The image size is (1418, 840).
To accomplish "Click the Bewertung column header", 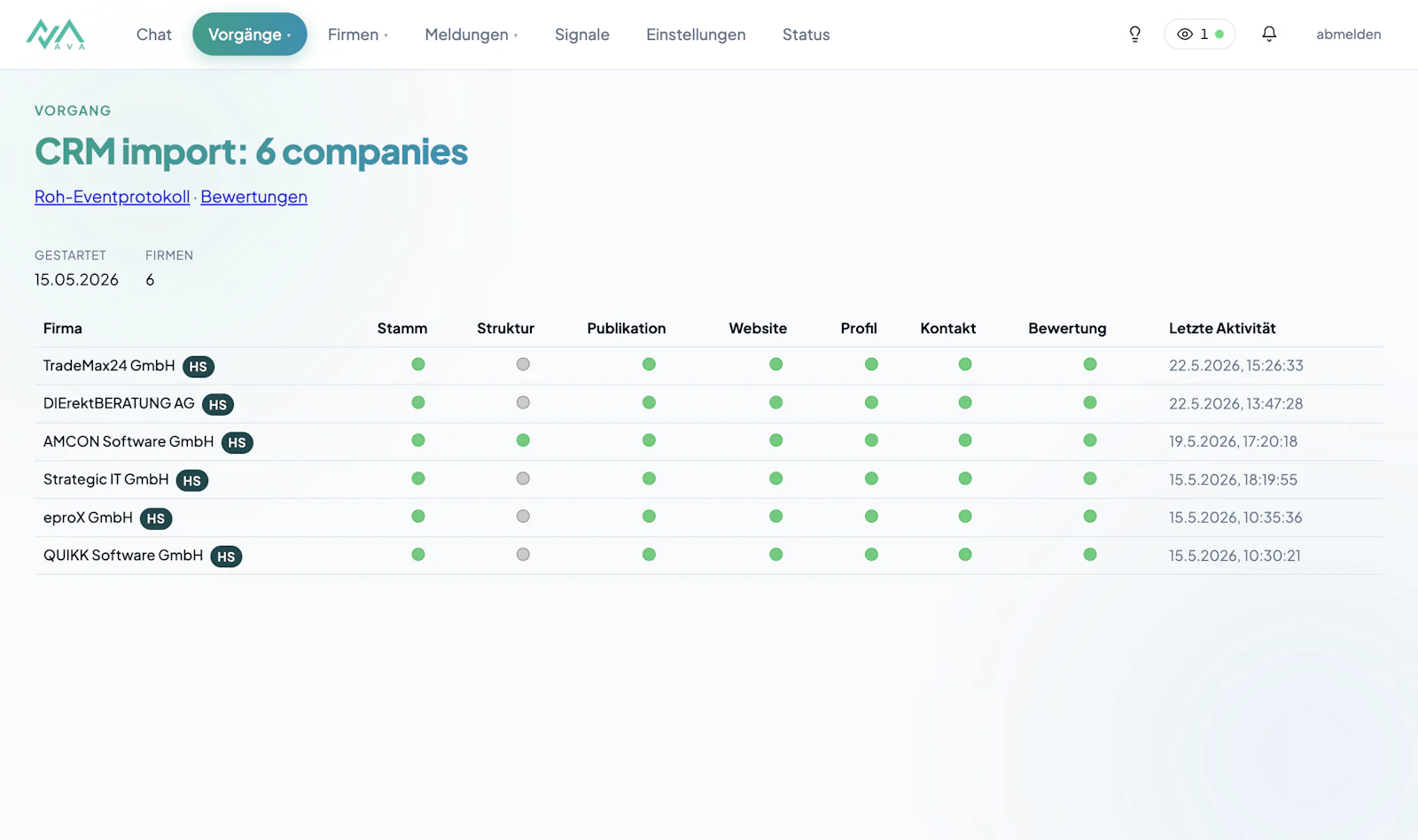I will 1067,328.
